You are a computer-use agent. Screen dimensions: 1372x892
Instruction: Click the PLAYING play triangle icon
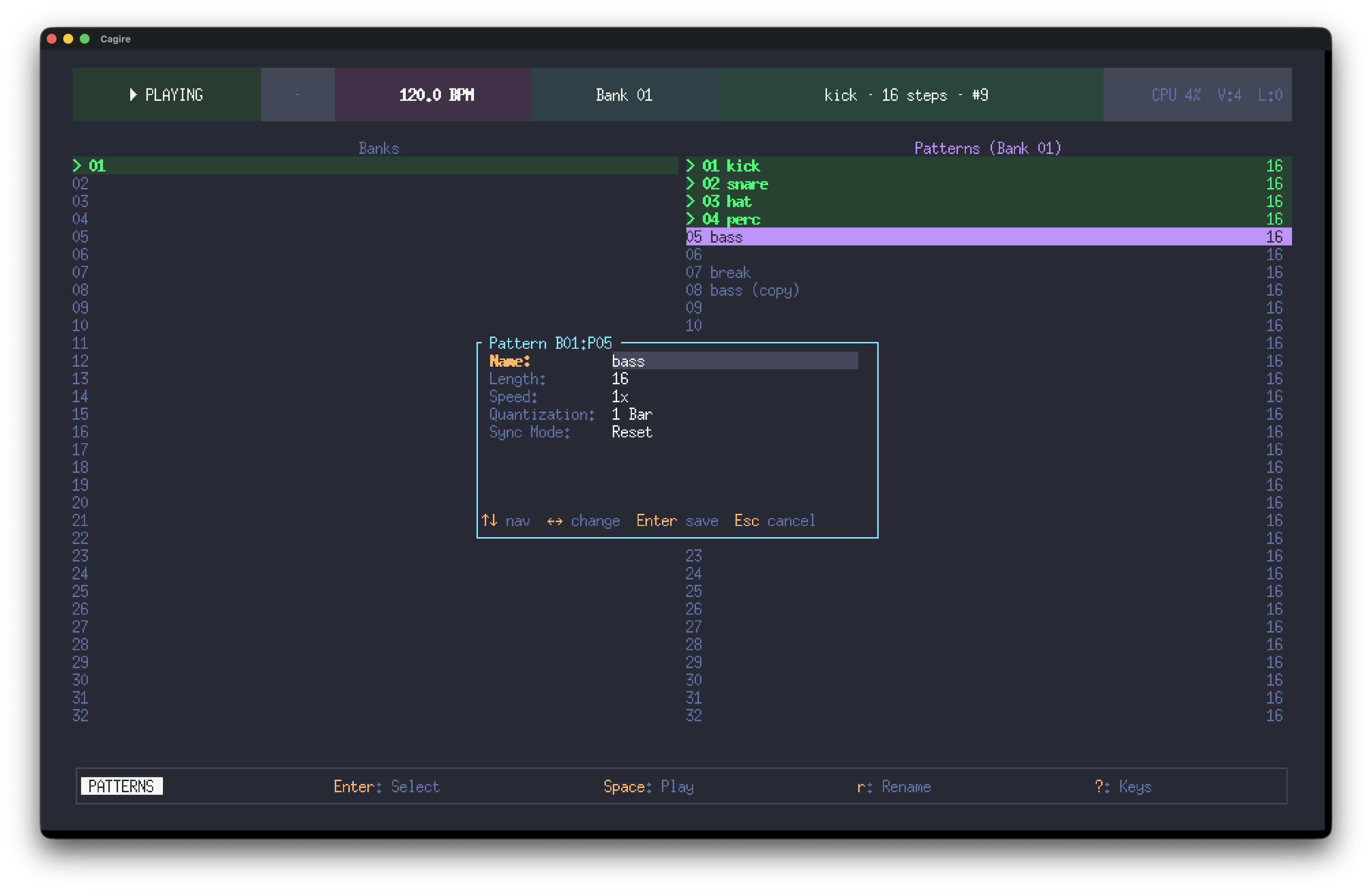click(x=133, y=95)
